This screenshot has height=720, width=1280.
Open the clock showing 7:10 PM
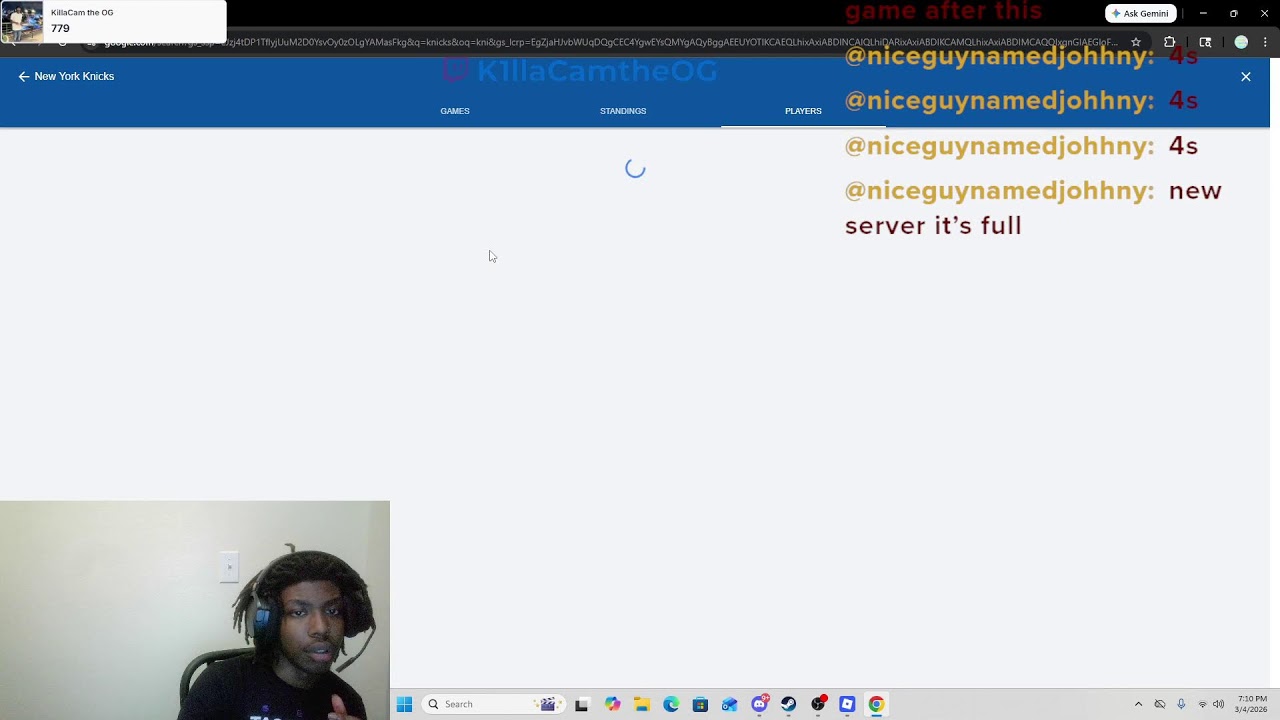click(x=1252, y=704)
